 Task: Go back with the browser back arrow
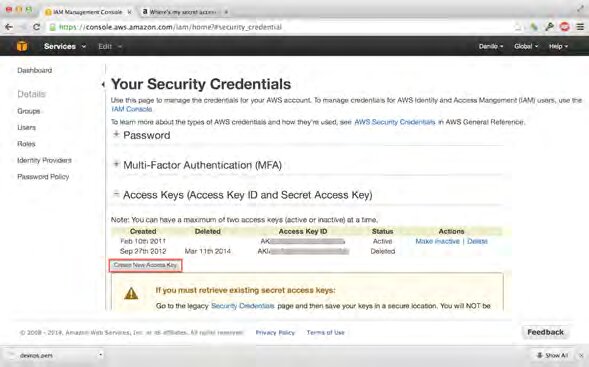(9, 27)
